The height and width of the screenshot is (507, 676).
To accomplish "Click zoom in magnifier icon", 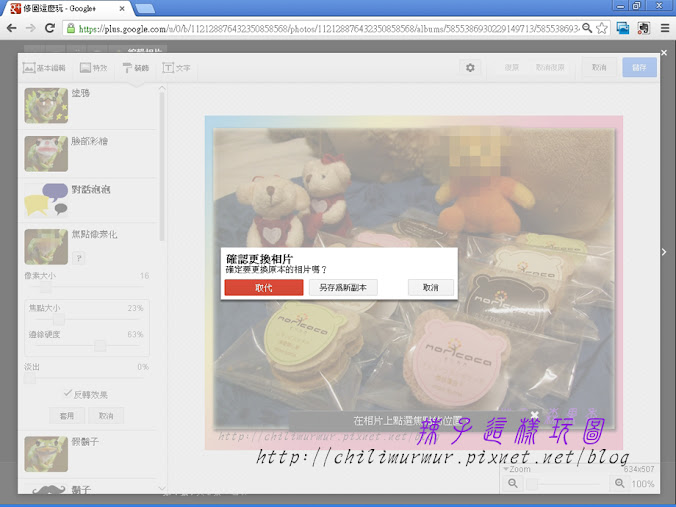I will click(620, 483).
